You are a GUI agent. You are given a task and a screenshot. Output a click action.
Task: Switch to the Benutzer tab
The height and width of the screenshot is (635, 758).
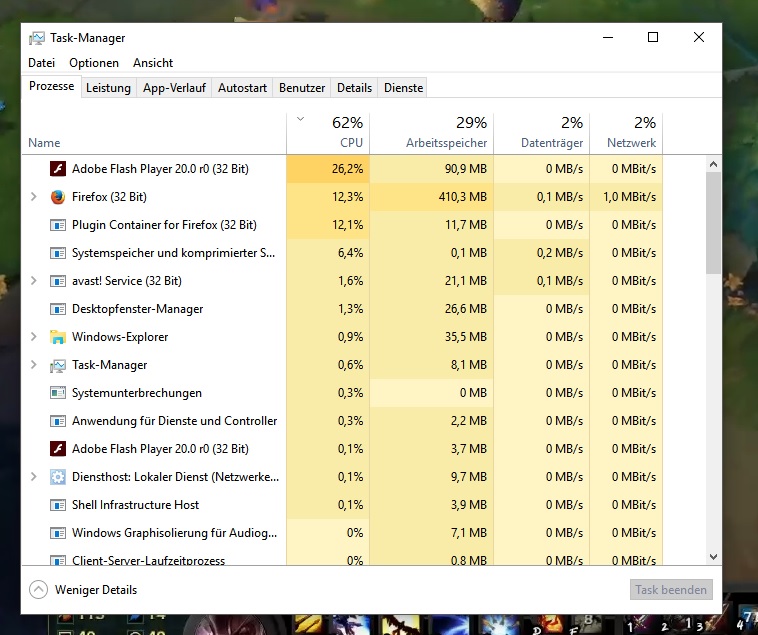click(x=302, y=88)
